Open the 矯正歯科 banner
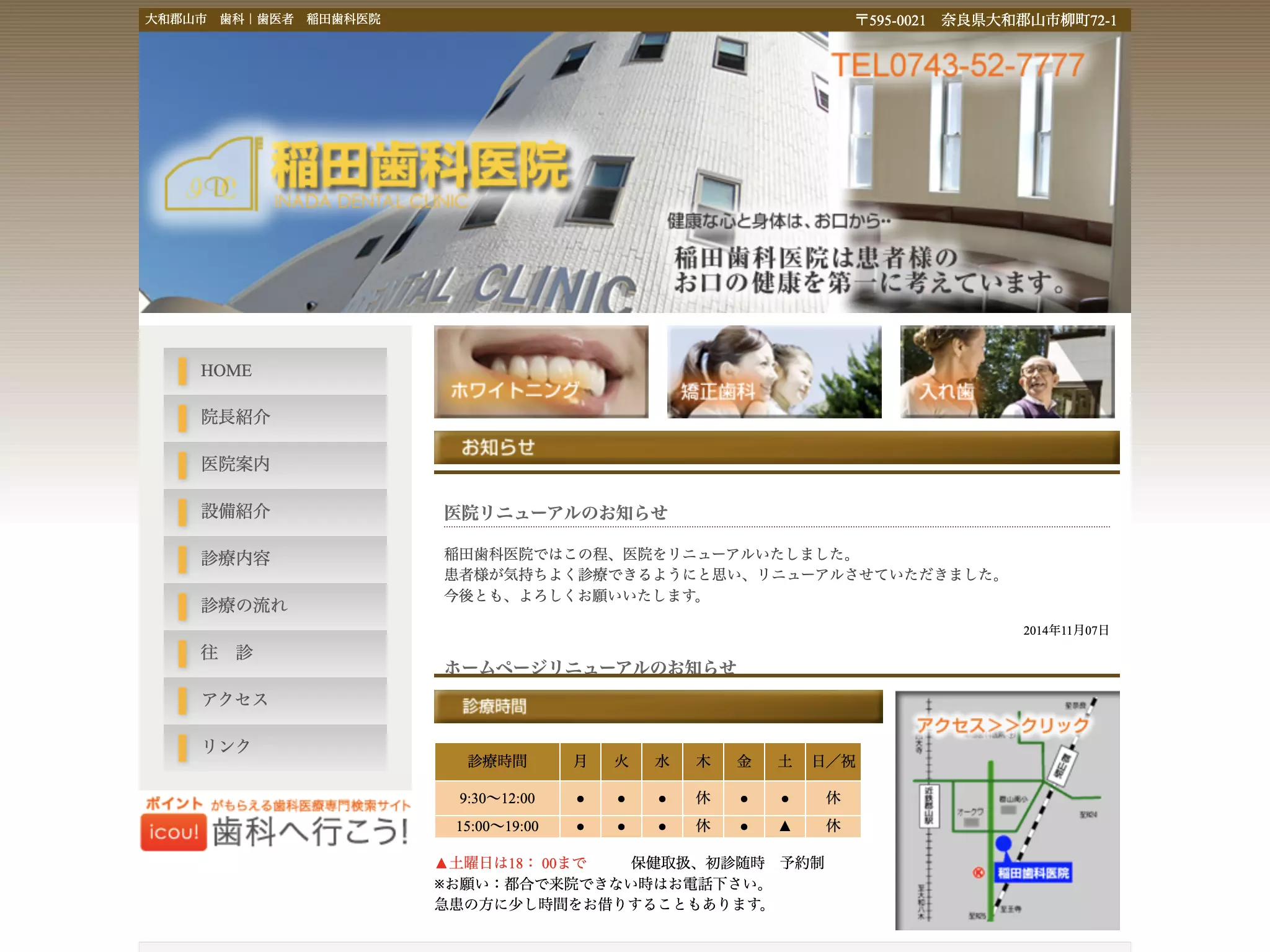1270x952 pixels. tap(775, 372)
